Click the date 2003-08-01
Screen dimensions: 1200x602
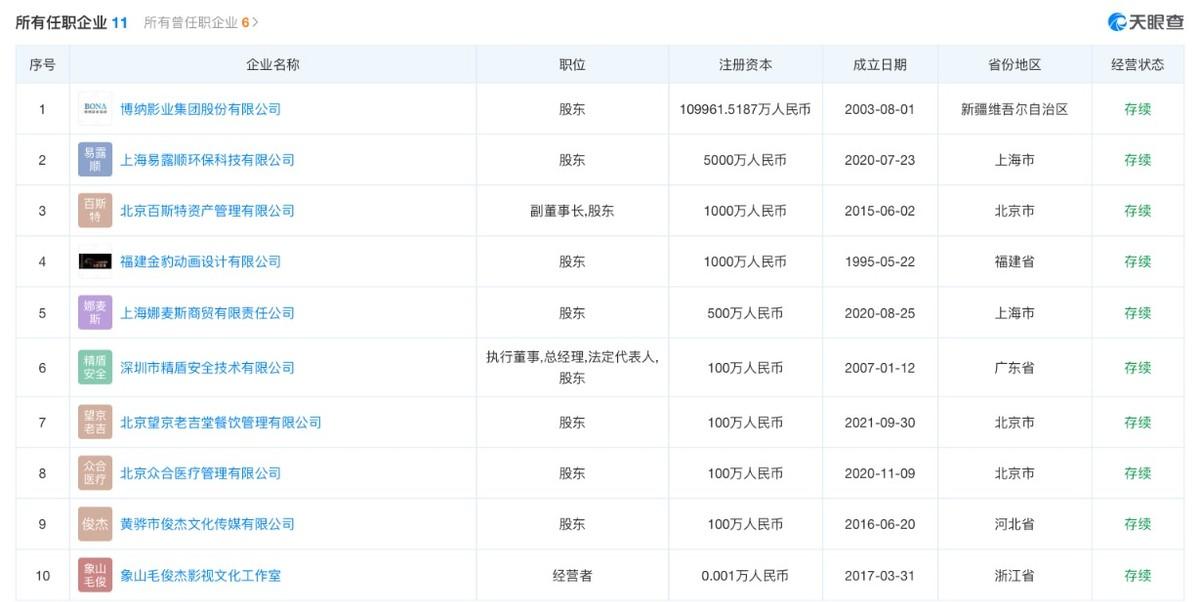880,109
